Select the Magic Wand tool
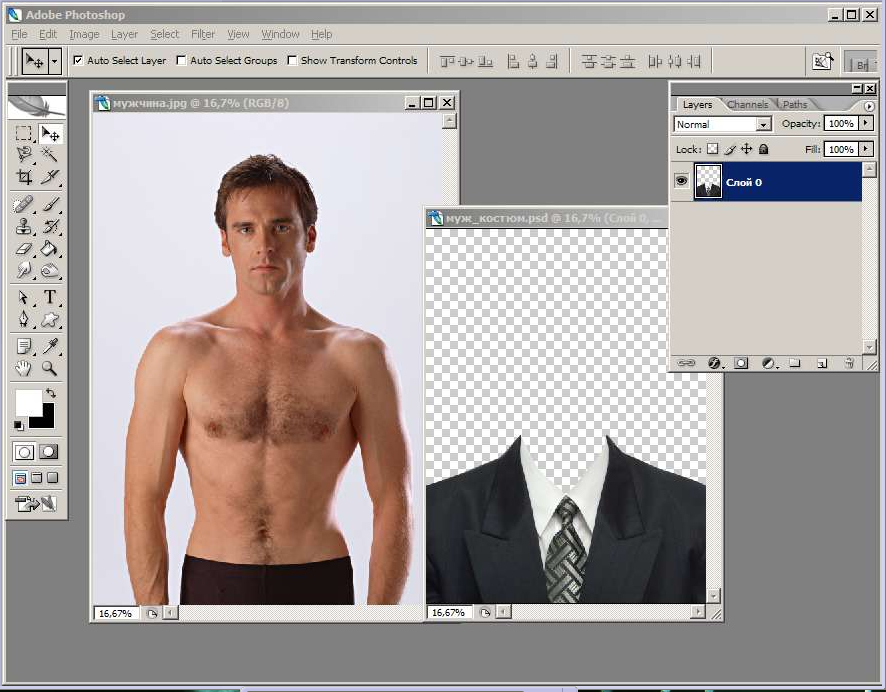This screenshot has width=886, height=692. pyautogui.click(x=50, y=154)
